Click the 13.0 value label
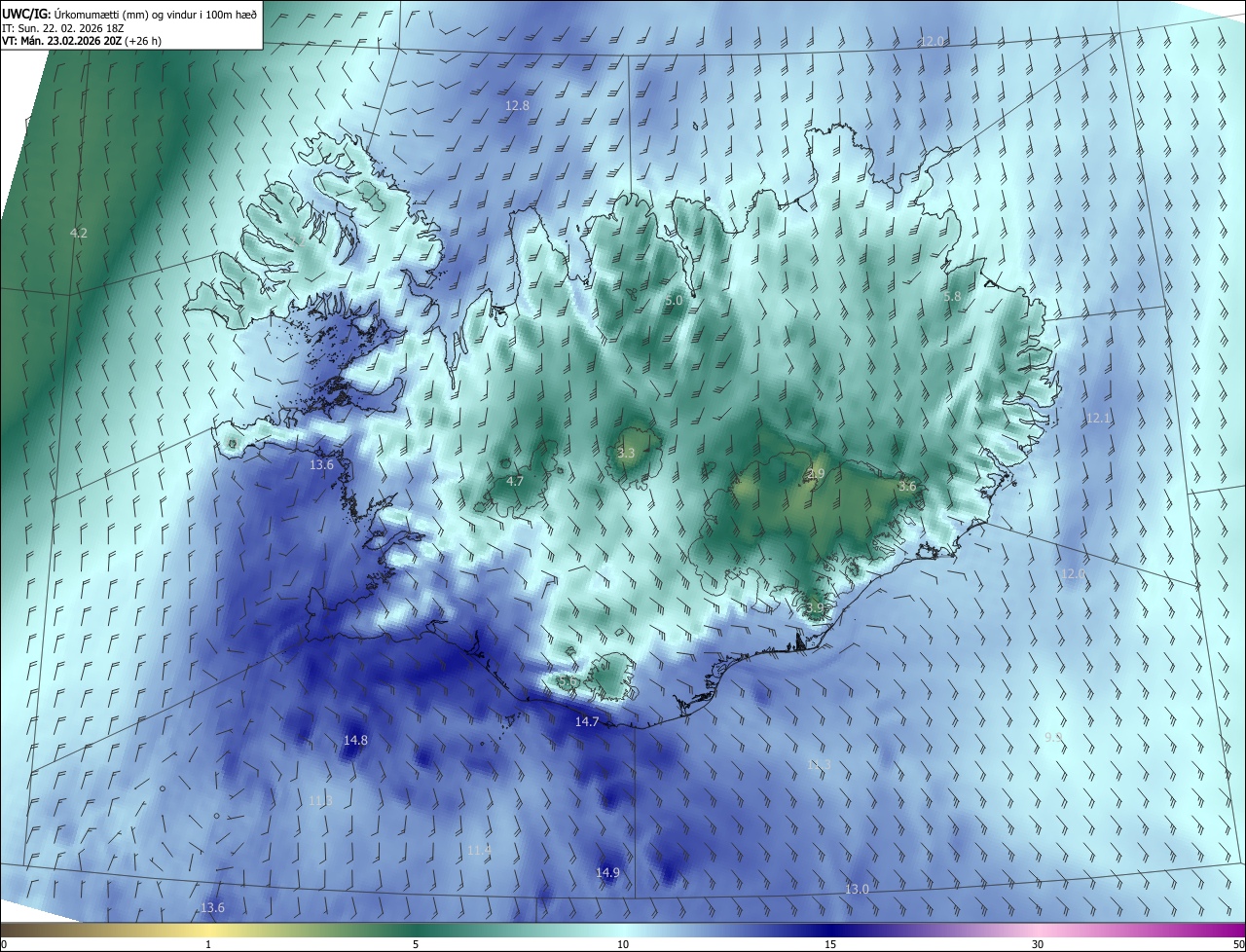The height and width of the screenshot is (952, 1246). click(x=857, y=889)
